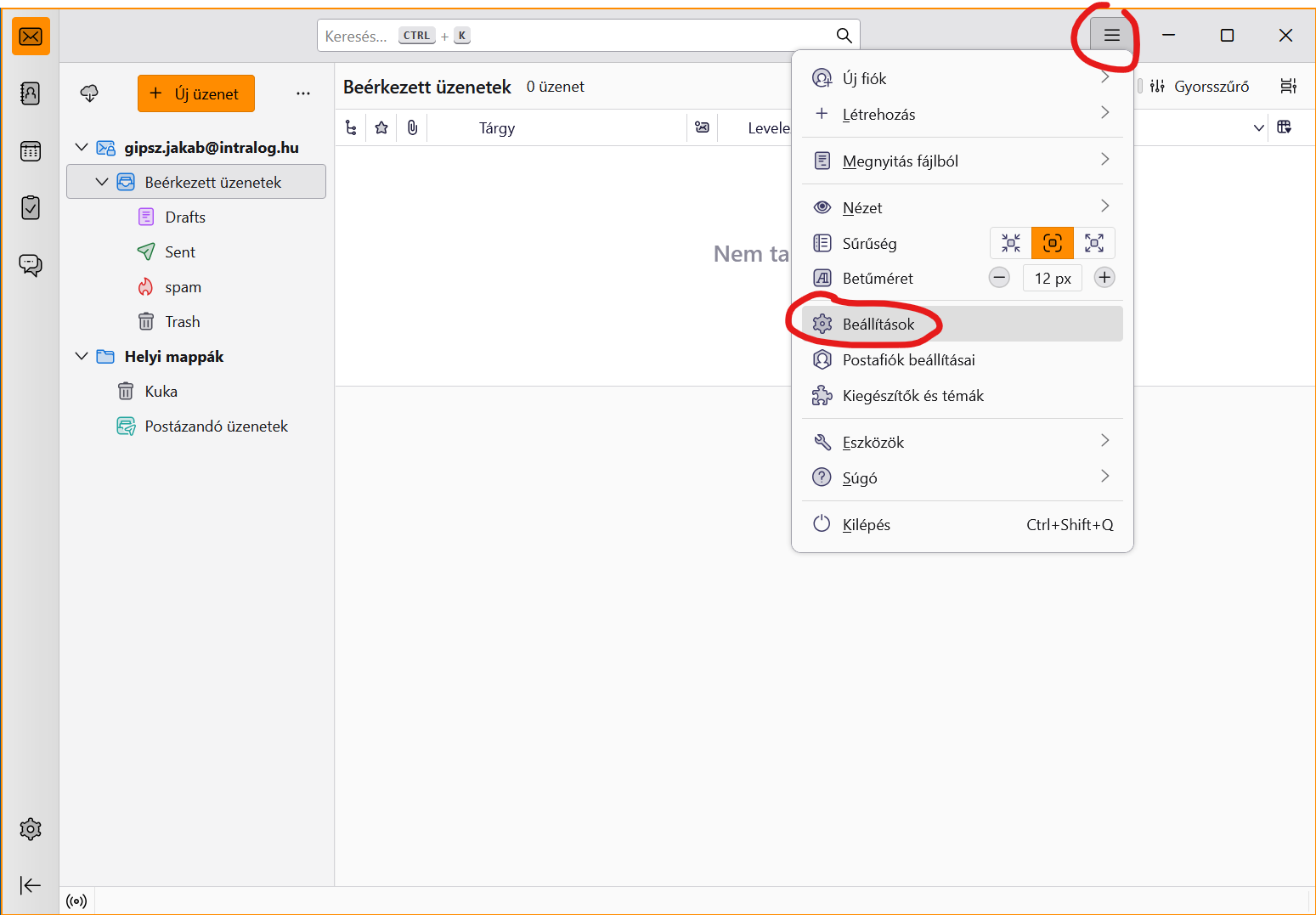Viewport: 1316px width, 915px height.
Task: Increase font size with plus button
Action: click(x=1104, y=278)
